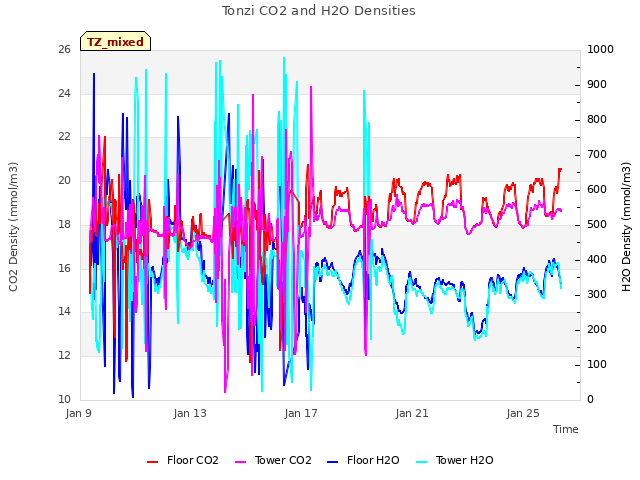Viewport: 640px width, 480px height.
Task: Select the Tower CO2 legend entry
Action: coord(273,460)
